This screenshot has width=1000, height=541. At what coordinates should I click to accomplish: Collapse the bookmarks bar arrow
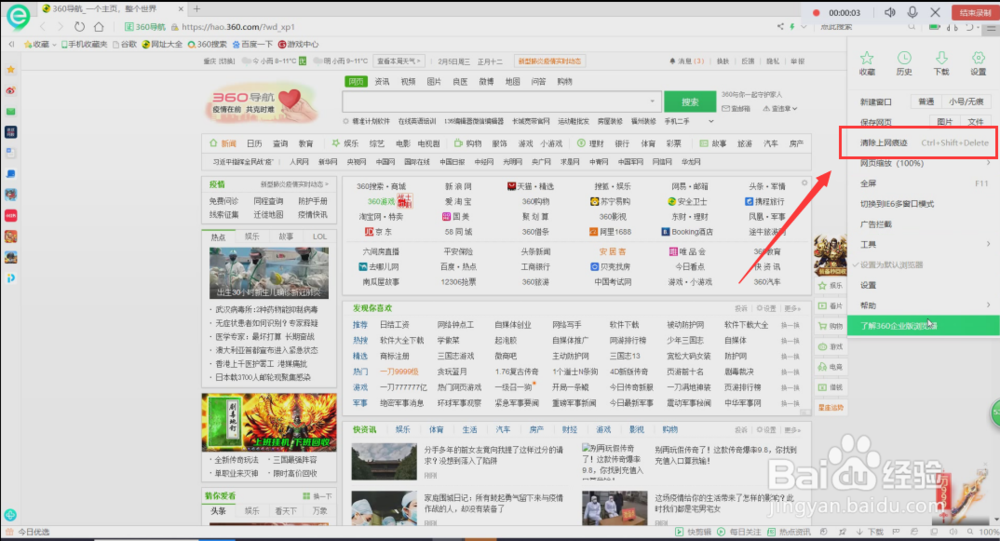[11, 44]
